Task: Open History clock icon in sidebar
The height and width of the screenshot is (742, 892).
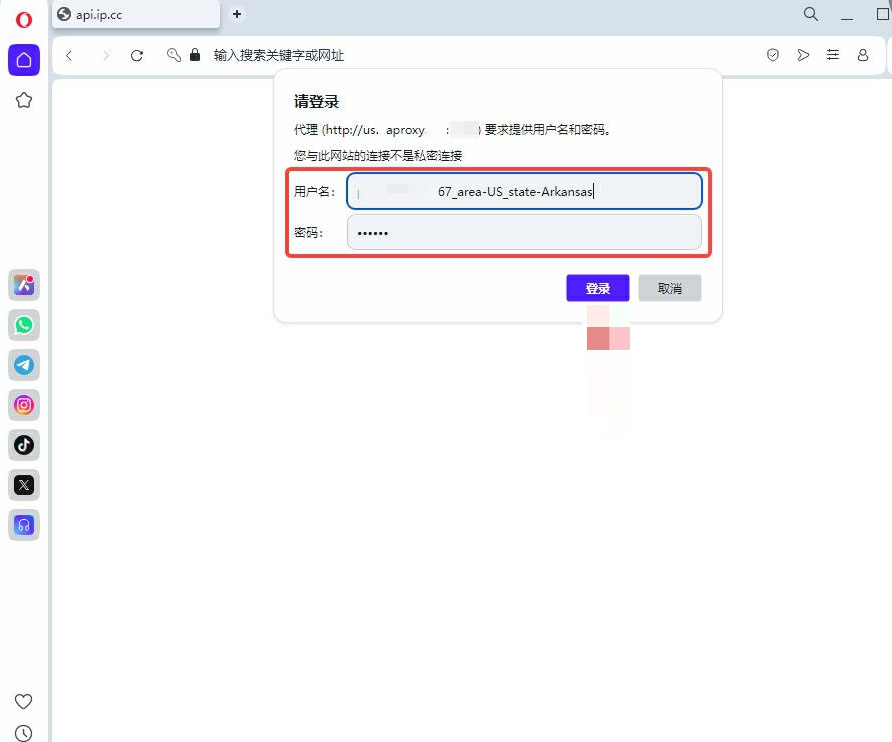Action: pyautogui.click(x=23, y=733)
